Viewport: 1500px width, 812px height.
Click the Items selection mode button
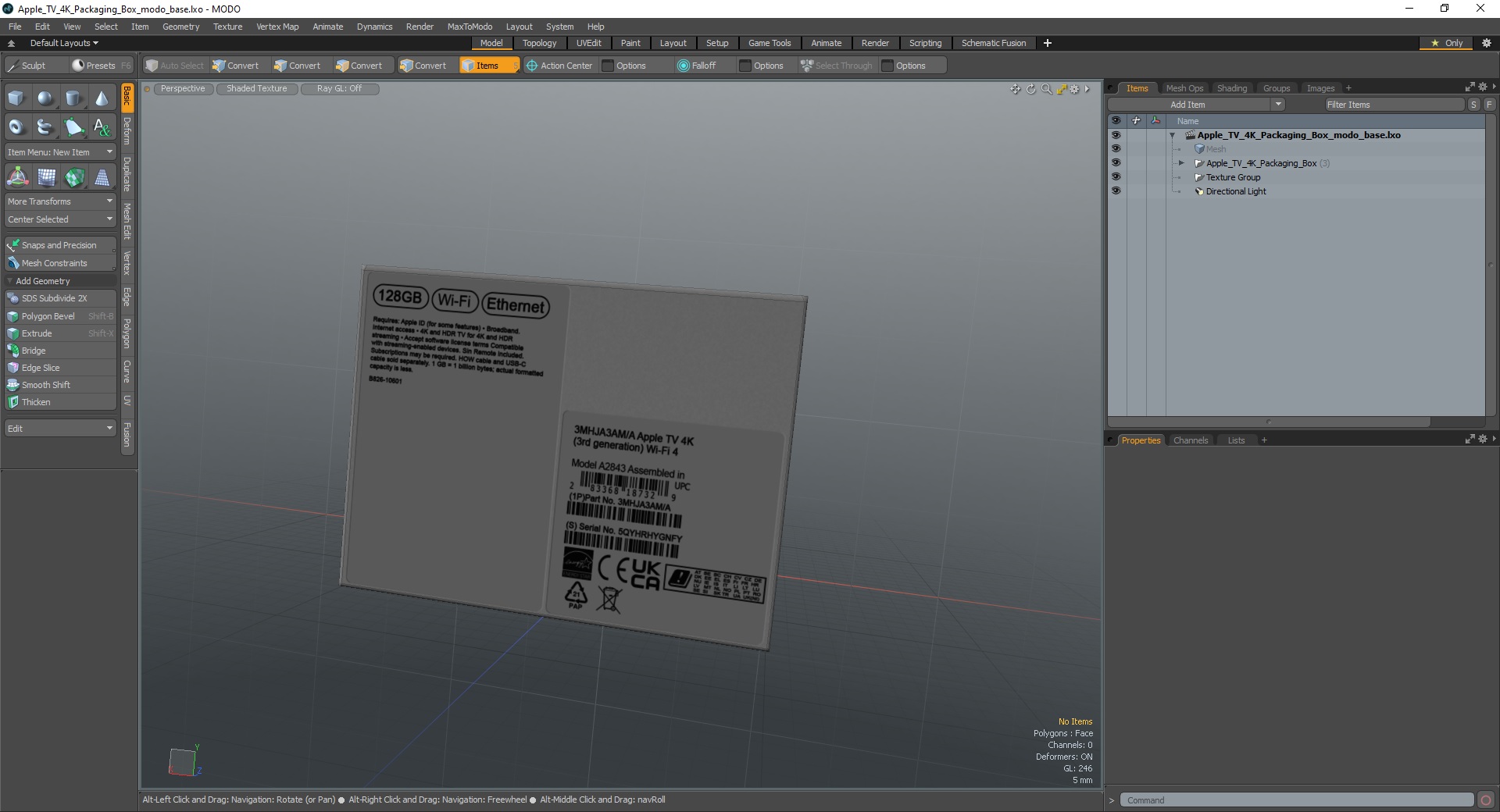pos(488,66)
